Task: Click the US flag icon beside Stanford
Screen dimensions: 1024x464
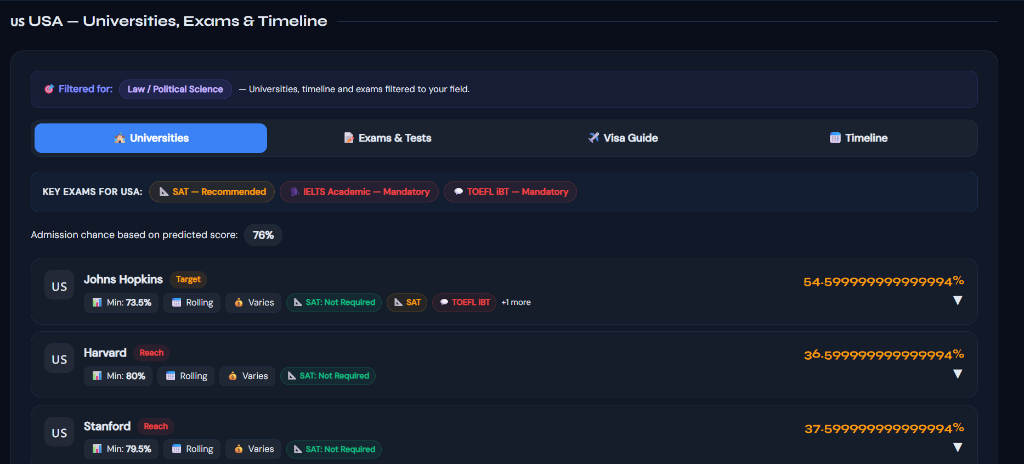Action: click(x=59, y=433)
